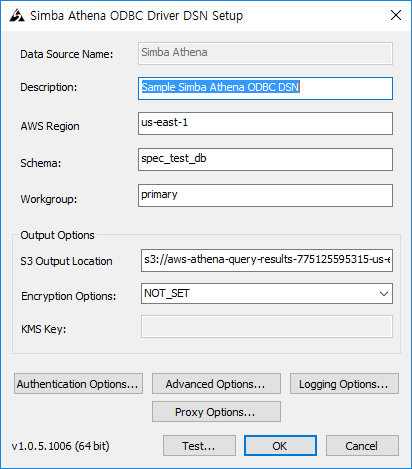Open Authentication Options
The image size is (412, 469).
(x=78, y=384)
